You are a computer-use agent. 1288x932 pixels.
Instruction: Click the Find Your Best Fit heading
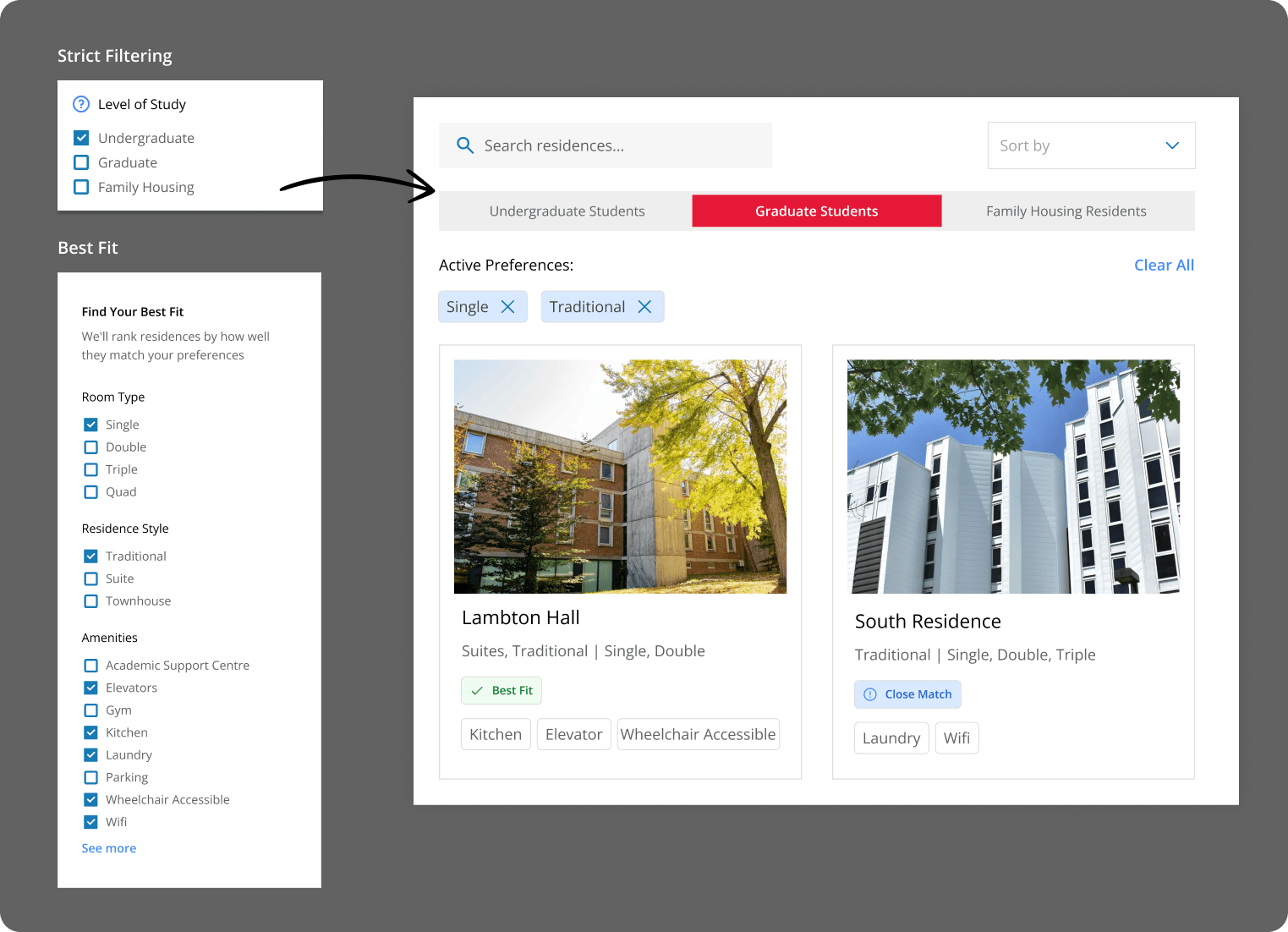133,312
